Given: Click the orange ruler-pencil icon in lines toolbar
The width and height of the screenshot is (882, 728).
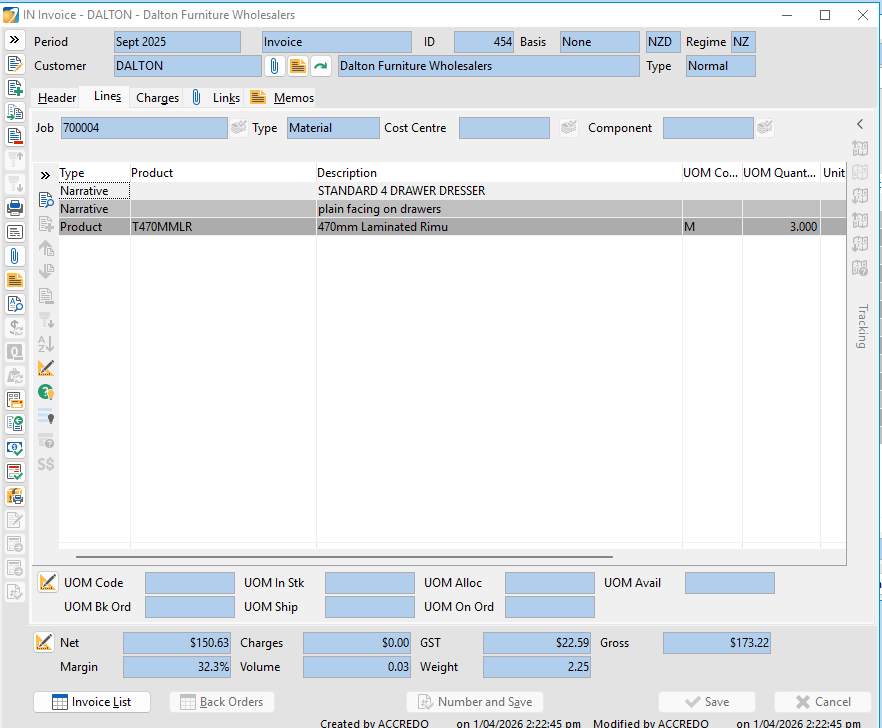Looking at the screenshot, I should click(46, 369).
